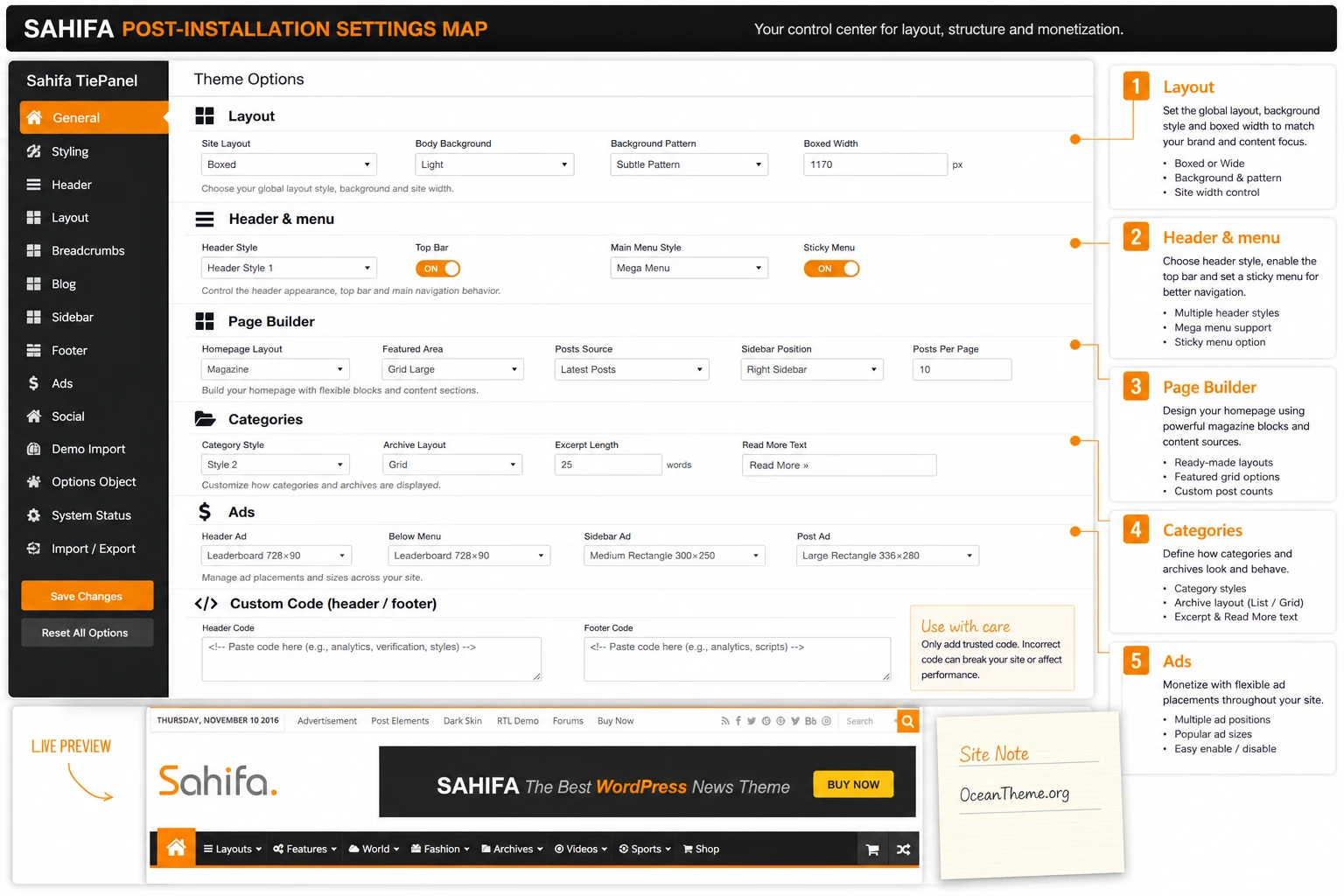Click the Reset All Options button

(87, 633)
